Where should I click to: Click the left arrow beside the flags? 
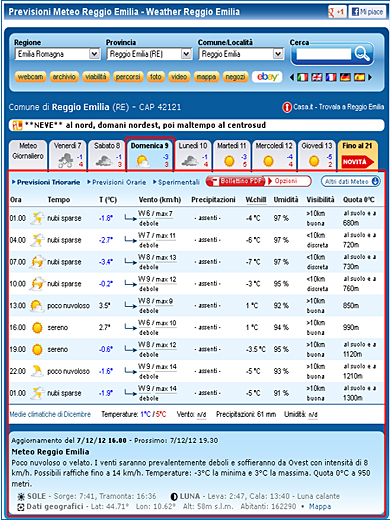point(292,77)
